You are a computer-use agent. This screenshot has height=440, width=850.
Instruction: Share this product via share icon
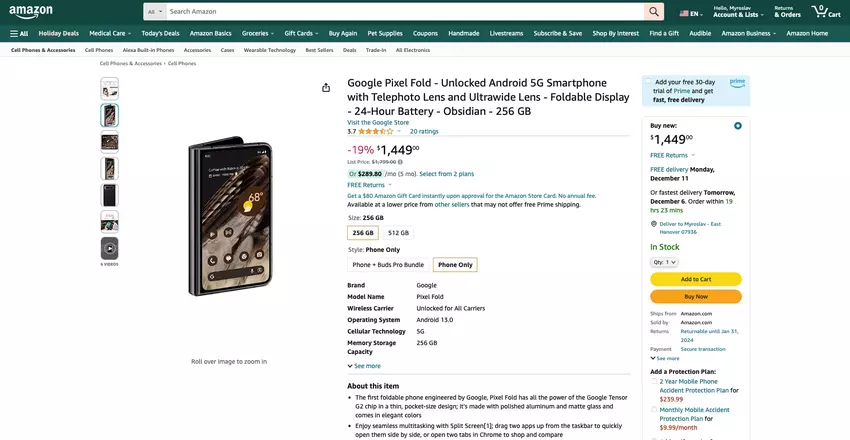click(x=326, y=88)
